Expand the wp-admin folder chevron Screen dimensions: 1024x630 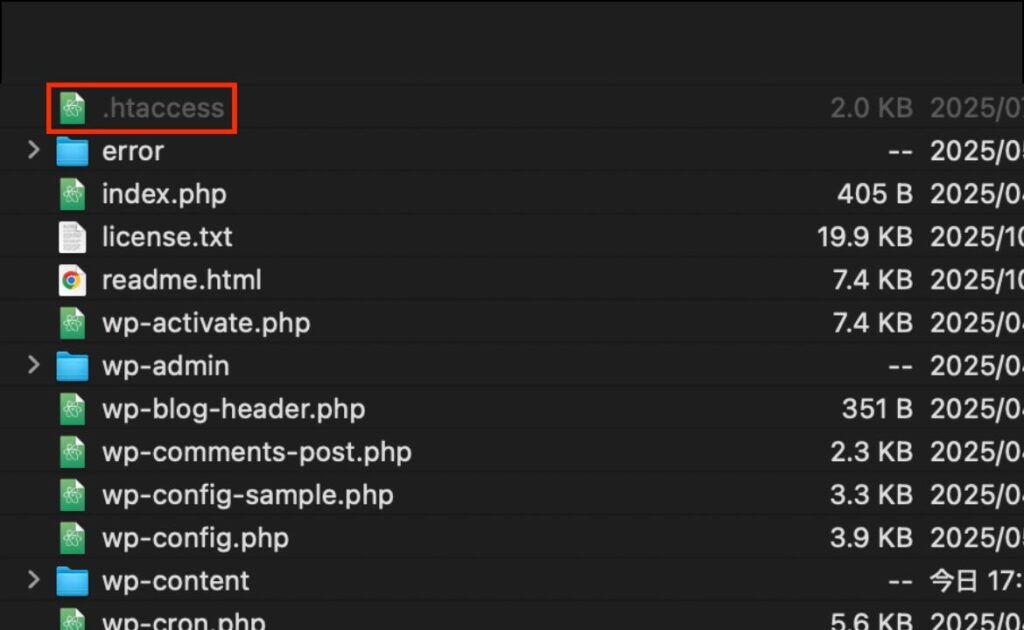pyautogui.click(x=34, y=366)
